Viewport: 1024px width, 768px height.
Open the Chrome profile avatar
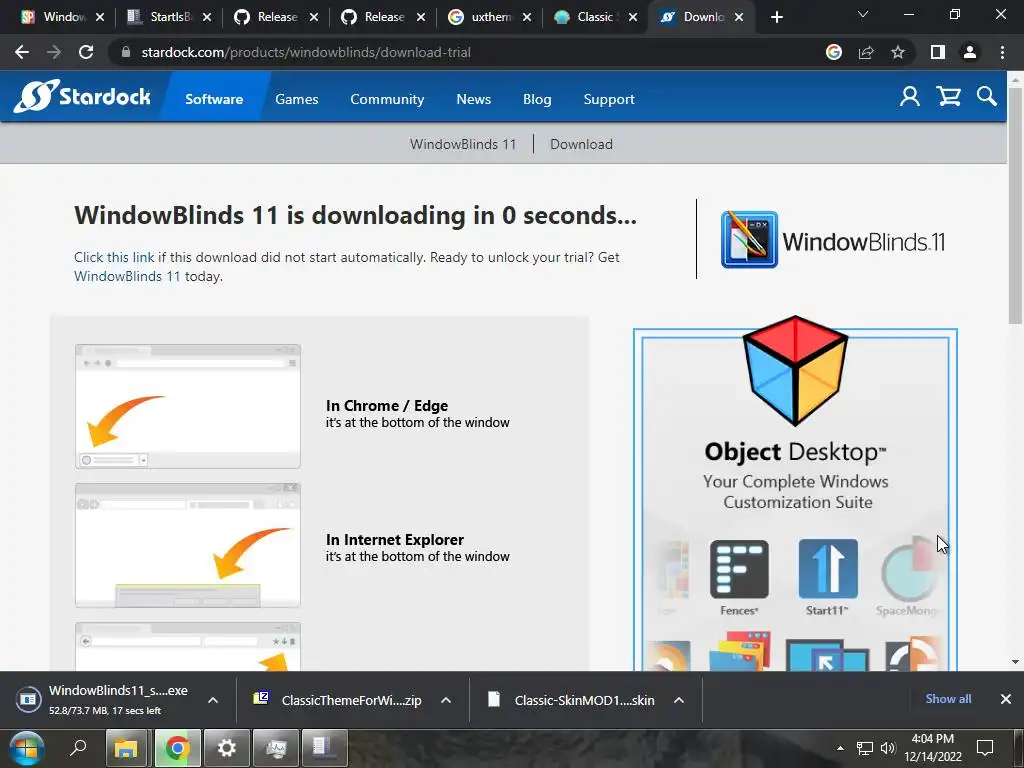970,52
